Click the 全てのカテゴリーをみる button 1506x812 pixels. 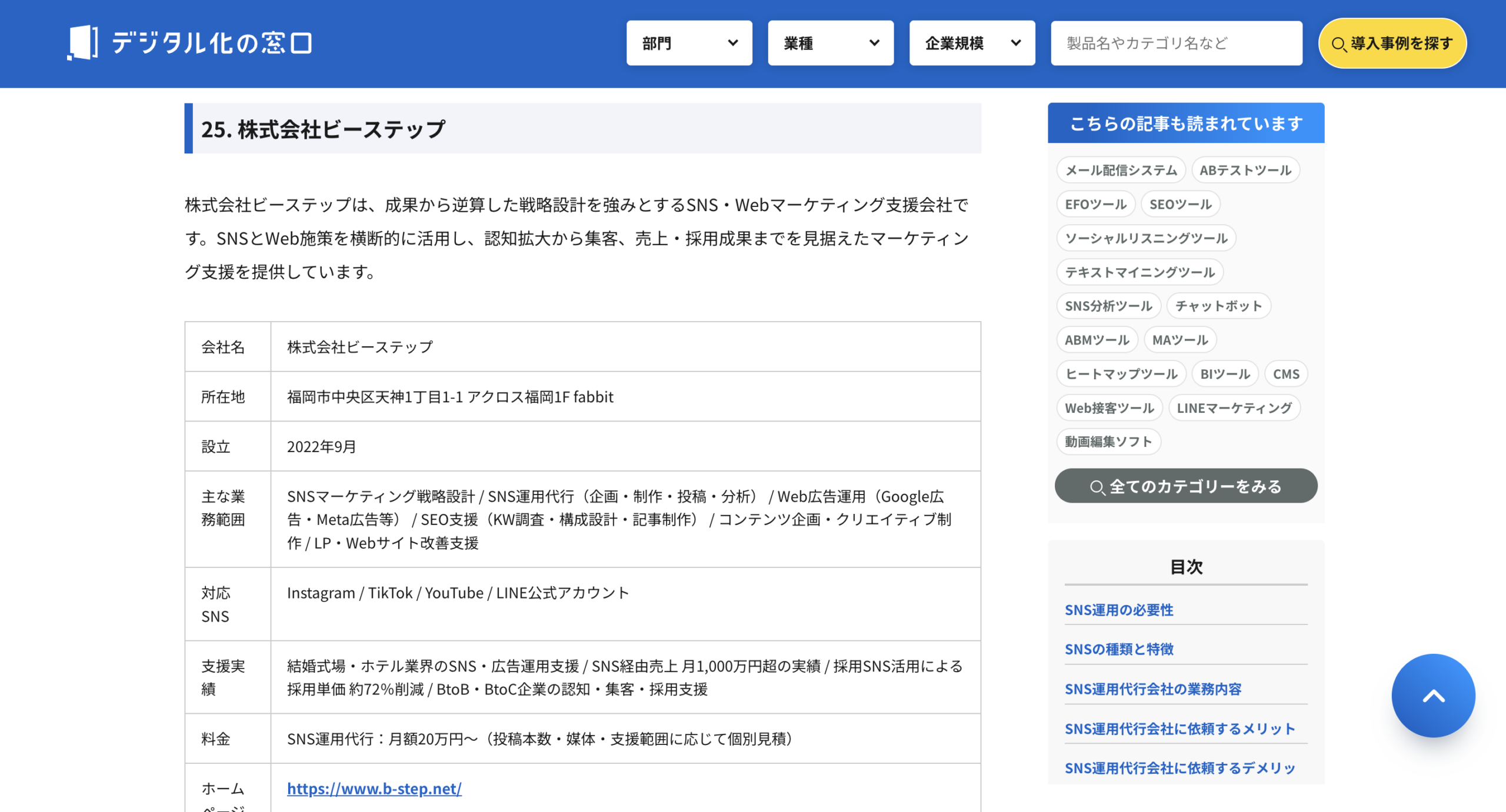pyautogui.click(x=1186, y=486)
